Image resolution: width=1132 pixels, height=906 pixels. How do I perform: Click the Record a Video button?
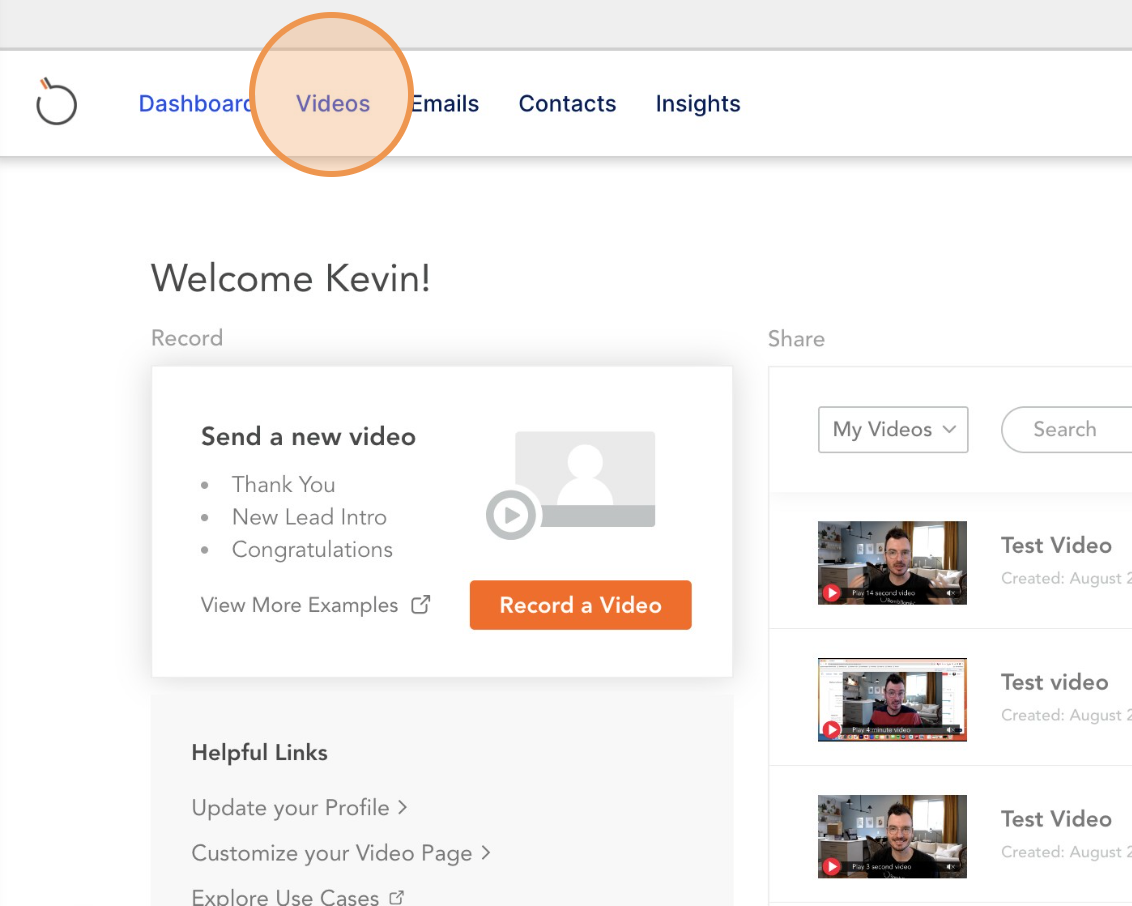pos(580,605)
